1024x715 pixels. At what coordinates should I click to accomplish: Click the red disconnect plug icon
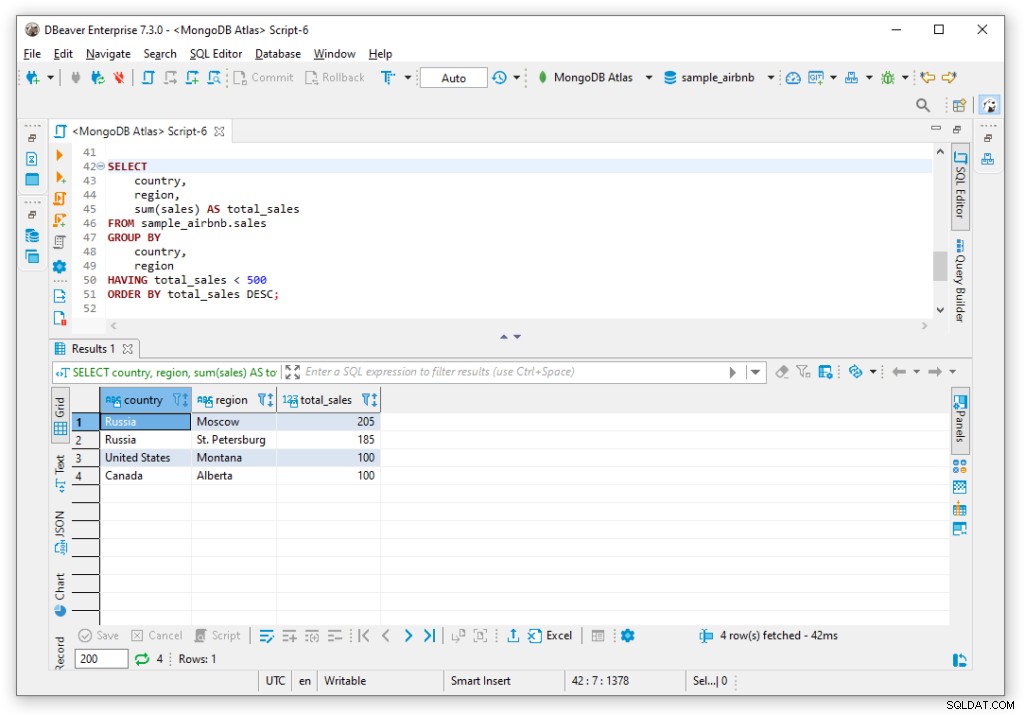pos(118,78)
